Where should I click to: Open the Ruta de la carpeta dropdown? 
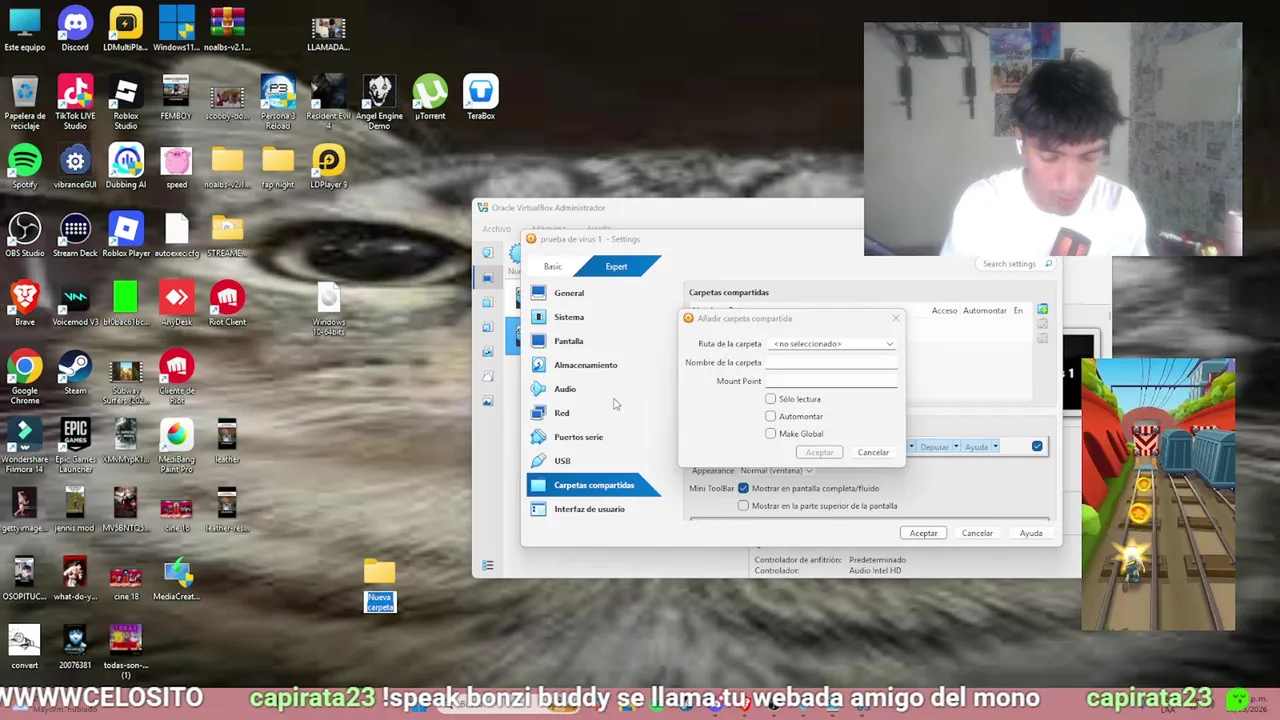pyautogui.click(x=832, y=344)
